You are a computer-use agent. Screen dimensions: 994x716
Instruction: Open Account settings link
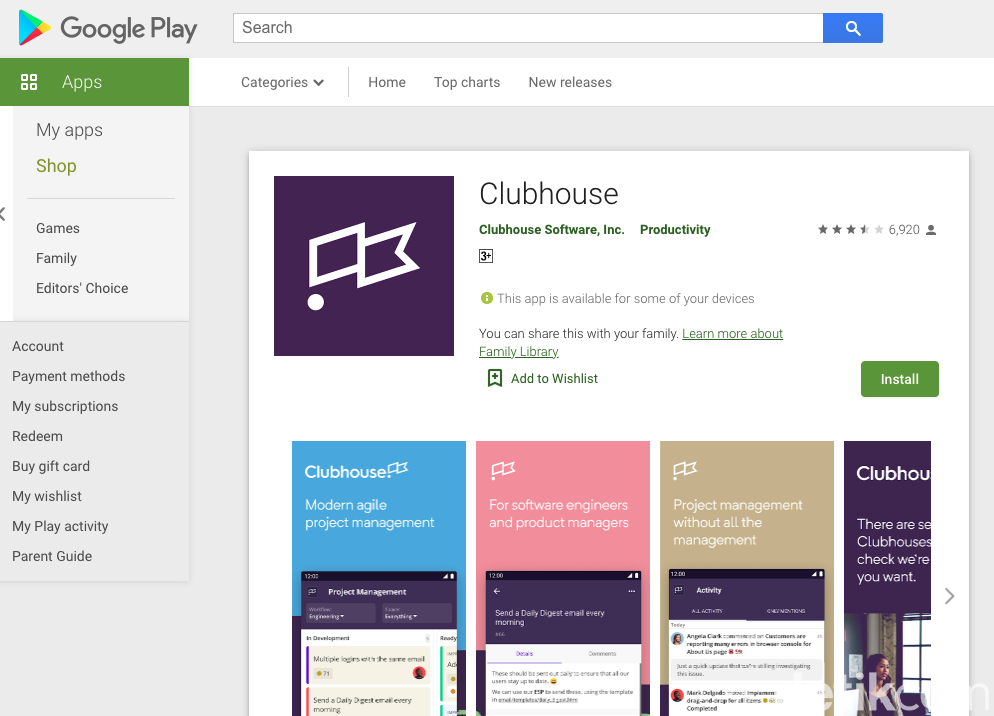[37, 346]
